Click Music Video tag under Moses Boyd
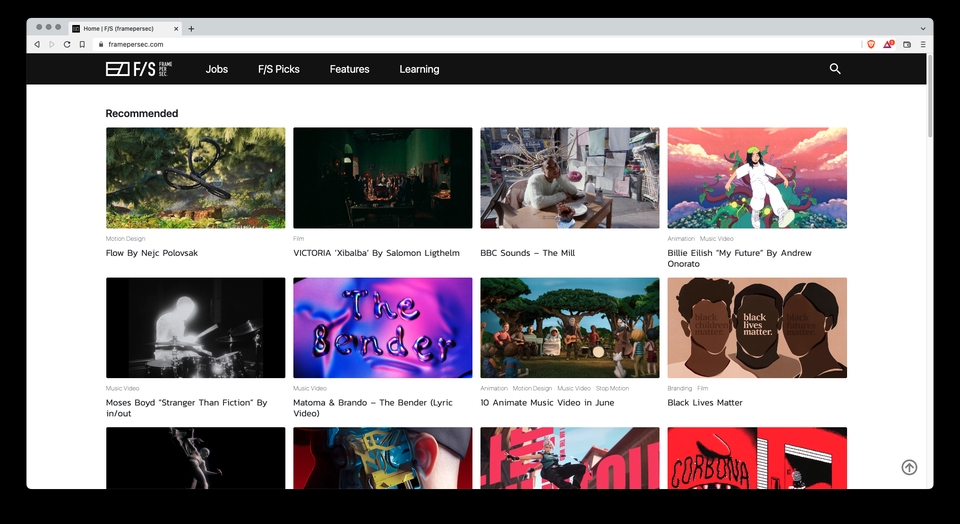The height and width of the screenshot is (524, 960). 122,388
